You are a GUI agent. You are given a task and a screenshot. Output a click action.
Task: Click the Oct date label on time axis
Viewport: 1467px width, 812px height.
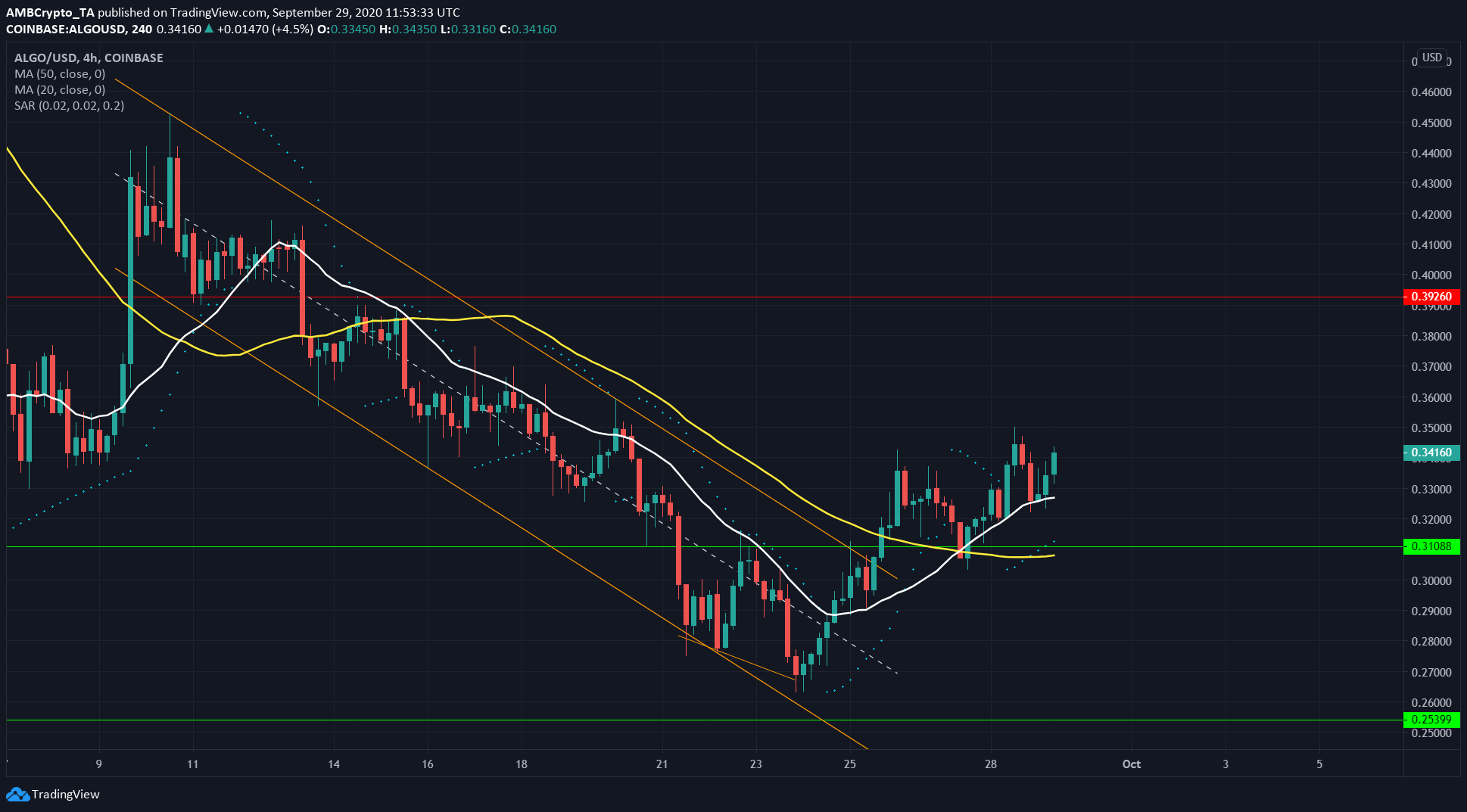[x=1132, y=764]
